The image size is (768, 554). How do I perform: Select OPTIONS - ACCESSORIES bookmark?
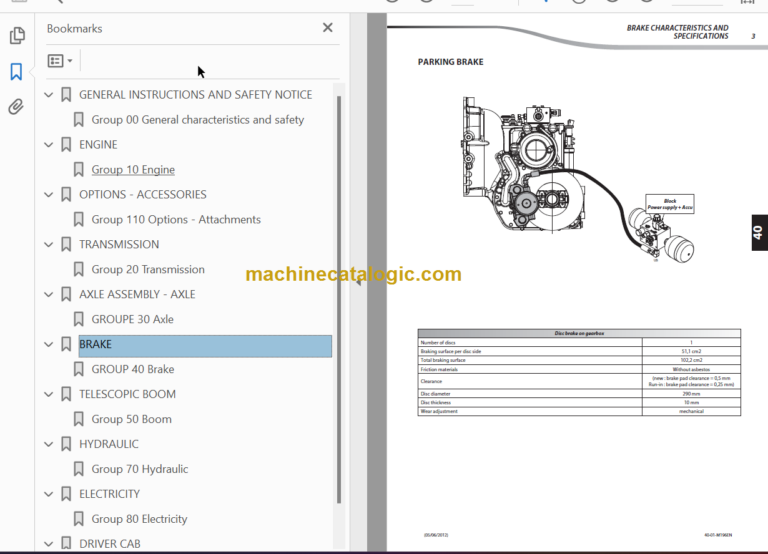click(143, 194)
